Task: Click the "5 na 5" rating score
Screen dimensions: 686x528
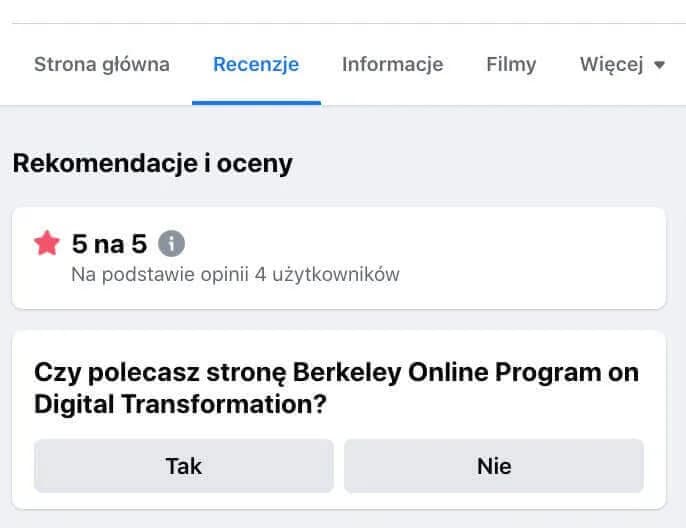Action: (109, 243)
